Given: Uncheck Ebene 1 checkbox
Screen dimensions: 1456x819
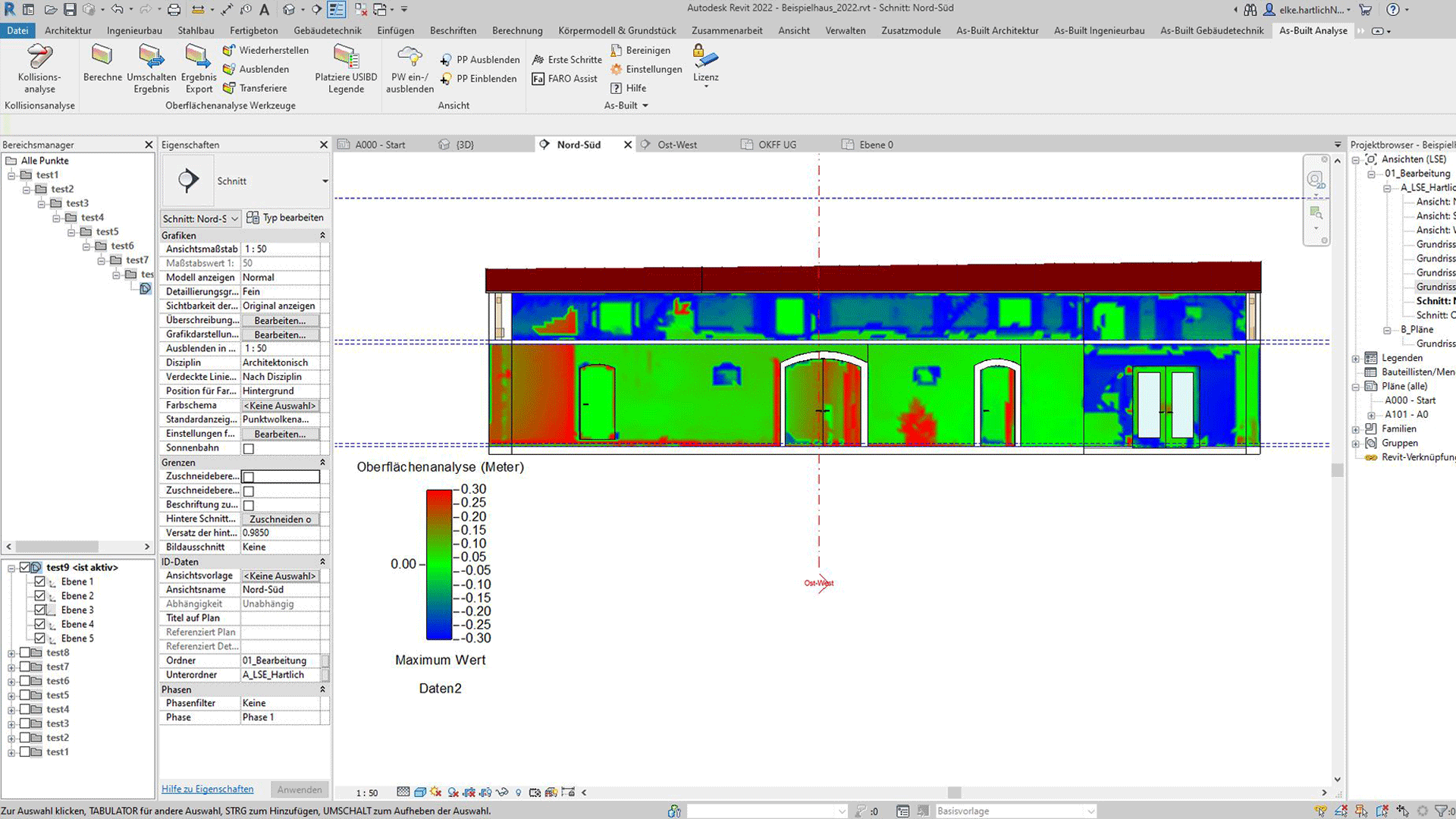Looking at the screenshot, I should [x=40, y=582].
